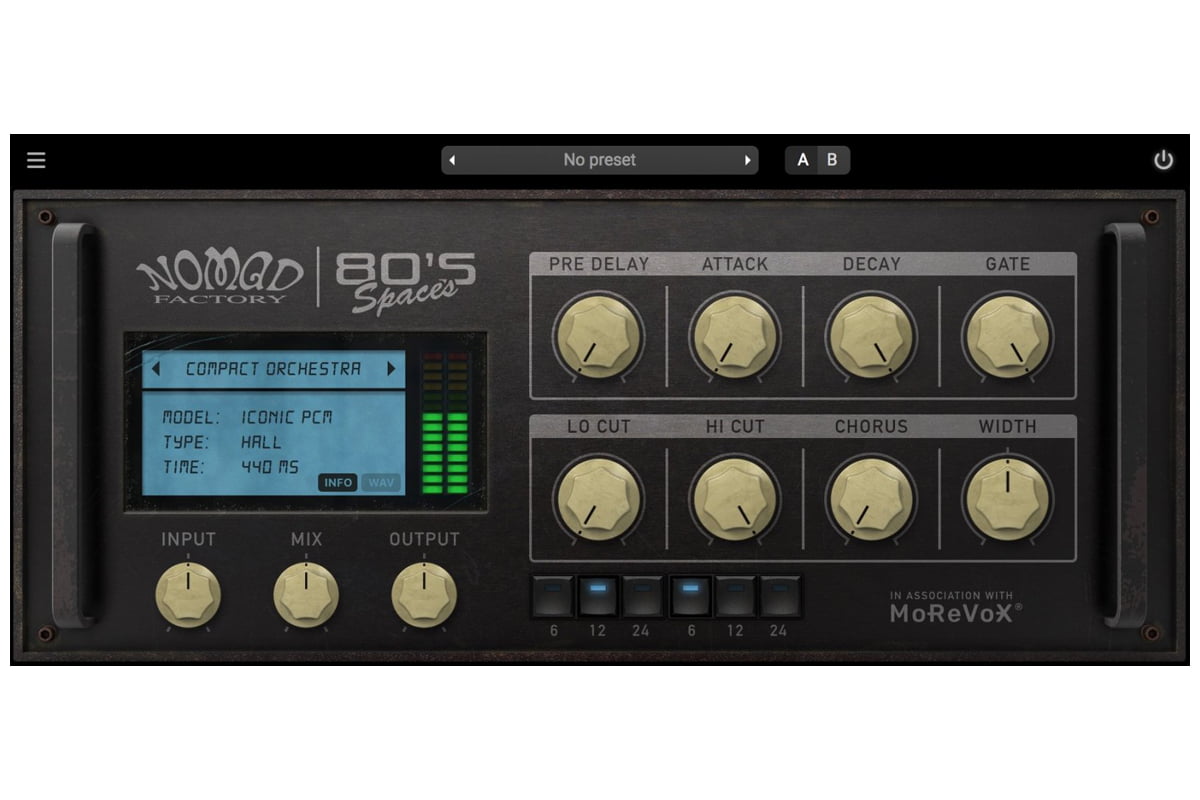Switch to state A
The height and width of the screenshot is (800, 1200).
point(803,160)
